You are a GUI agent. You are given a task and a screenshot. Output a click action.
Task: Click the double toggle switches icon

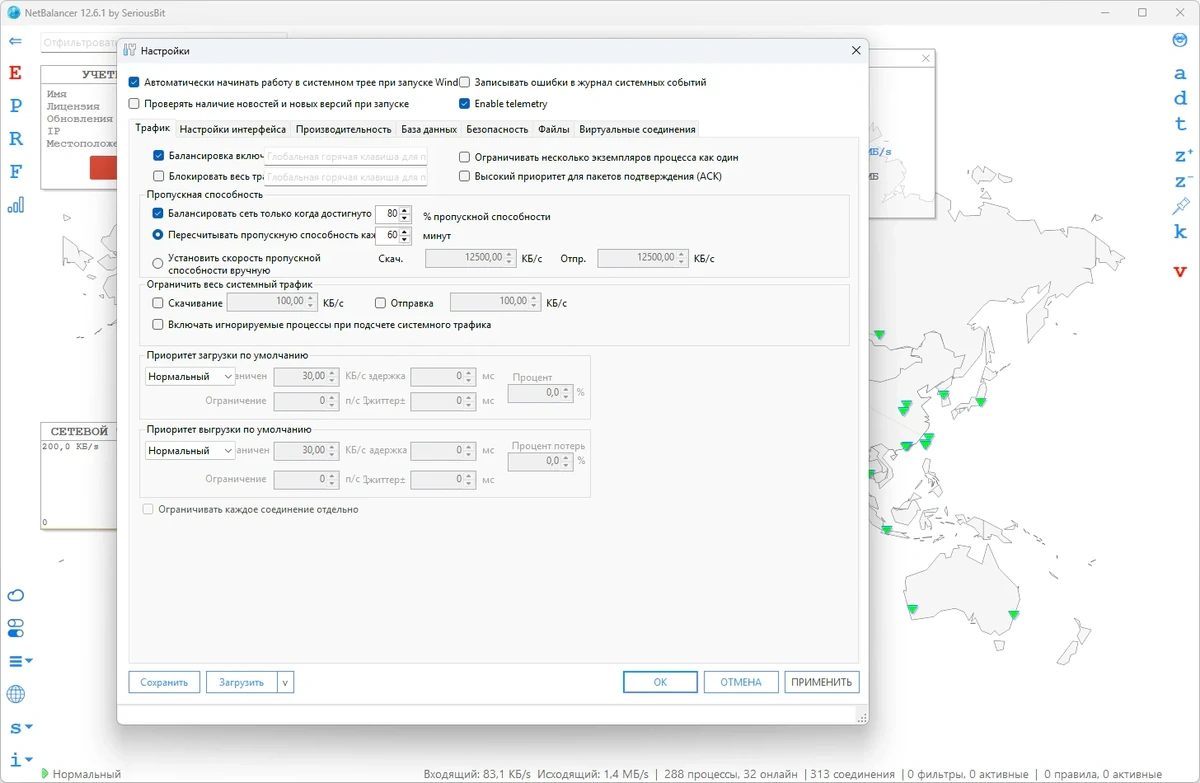point(15,628)
